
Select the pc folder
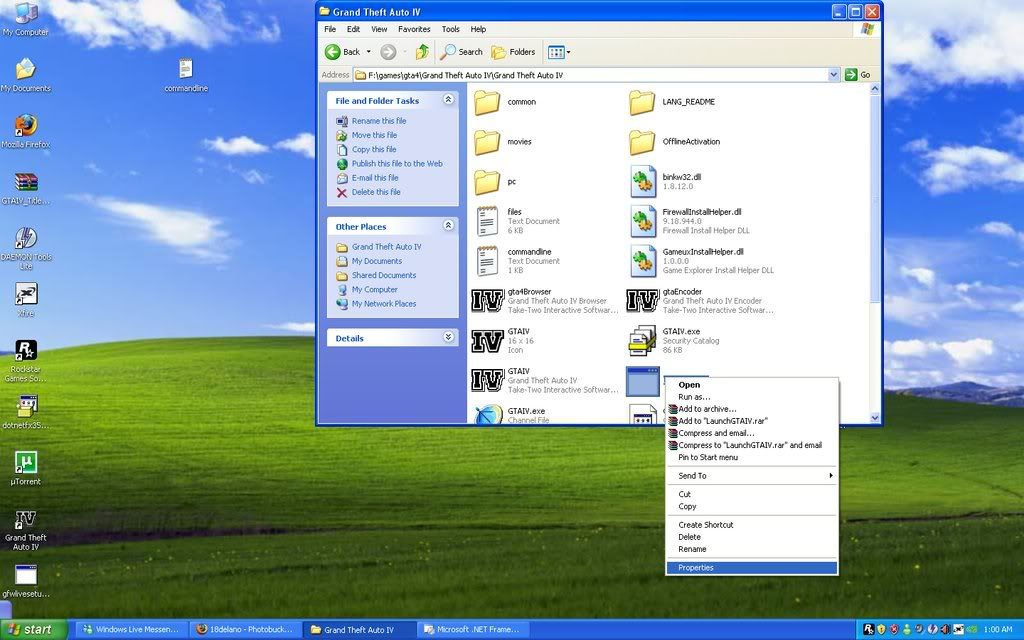(495, 182)
